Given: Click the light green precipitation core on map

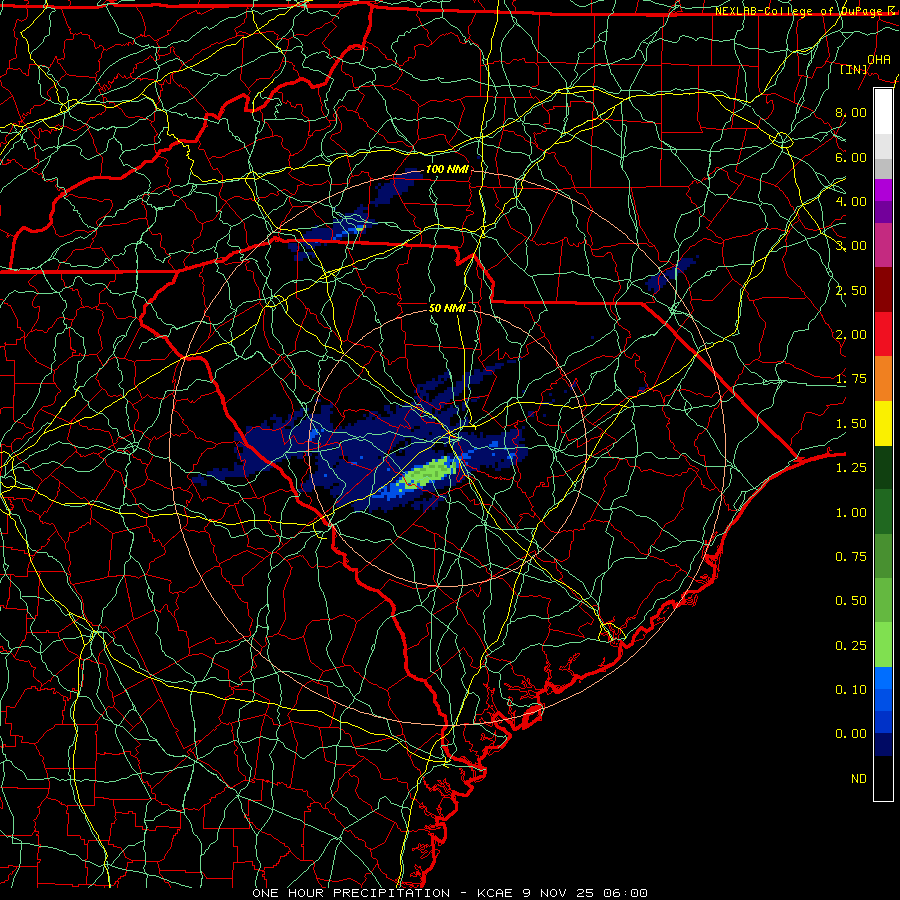Looking at the screenshot, I should pos(430,472).
